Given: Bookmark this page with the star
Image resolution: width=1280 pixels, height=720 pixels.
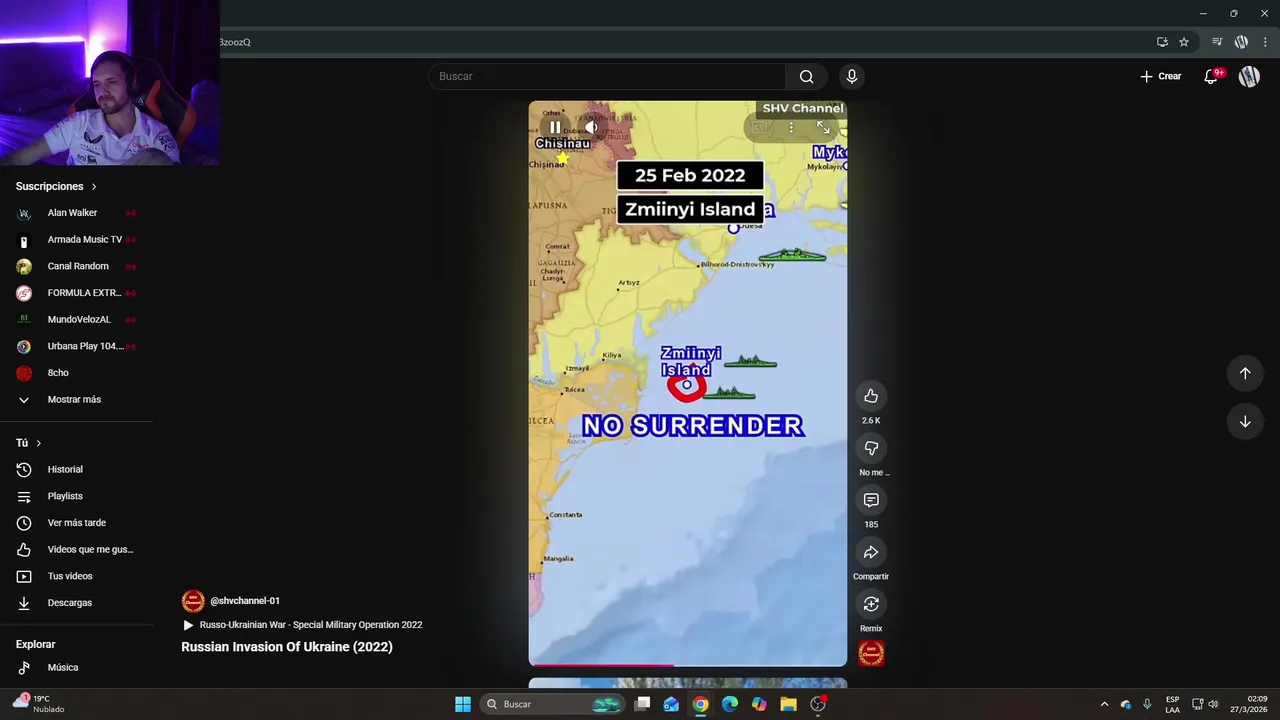Looking at the screenshot, I should (x=1184, y=42).
